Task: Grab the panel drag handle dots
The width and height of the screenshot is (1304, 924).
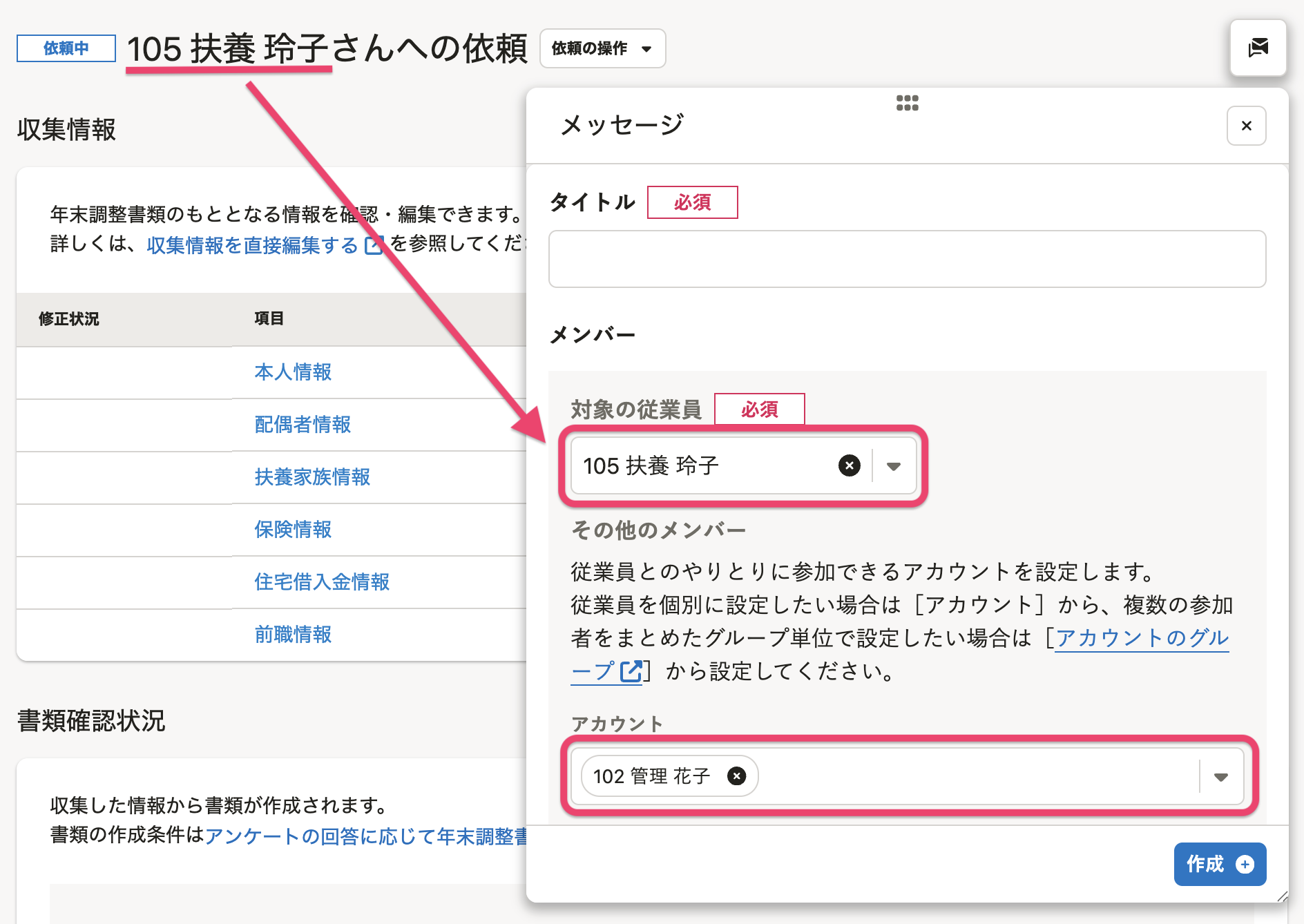Action: click(x=907, y=103)
